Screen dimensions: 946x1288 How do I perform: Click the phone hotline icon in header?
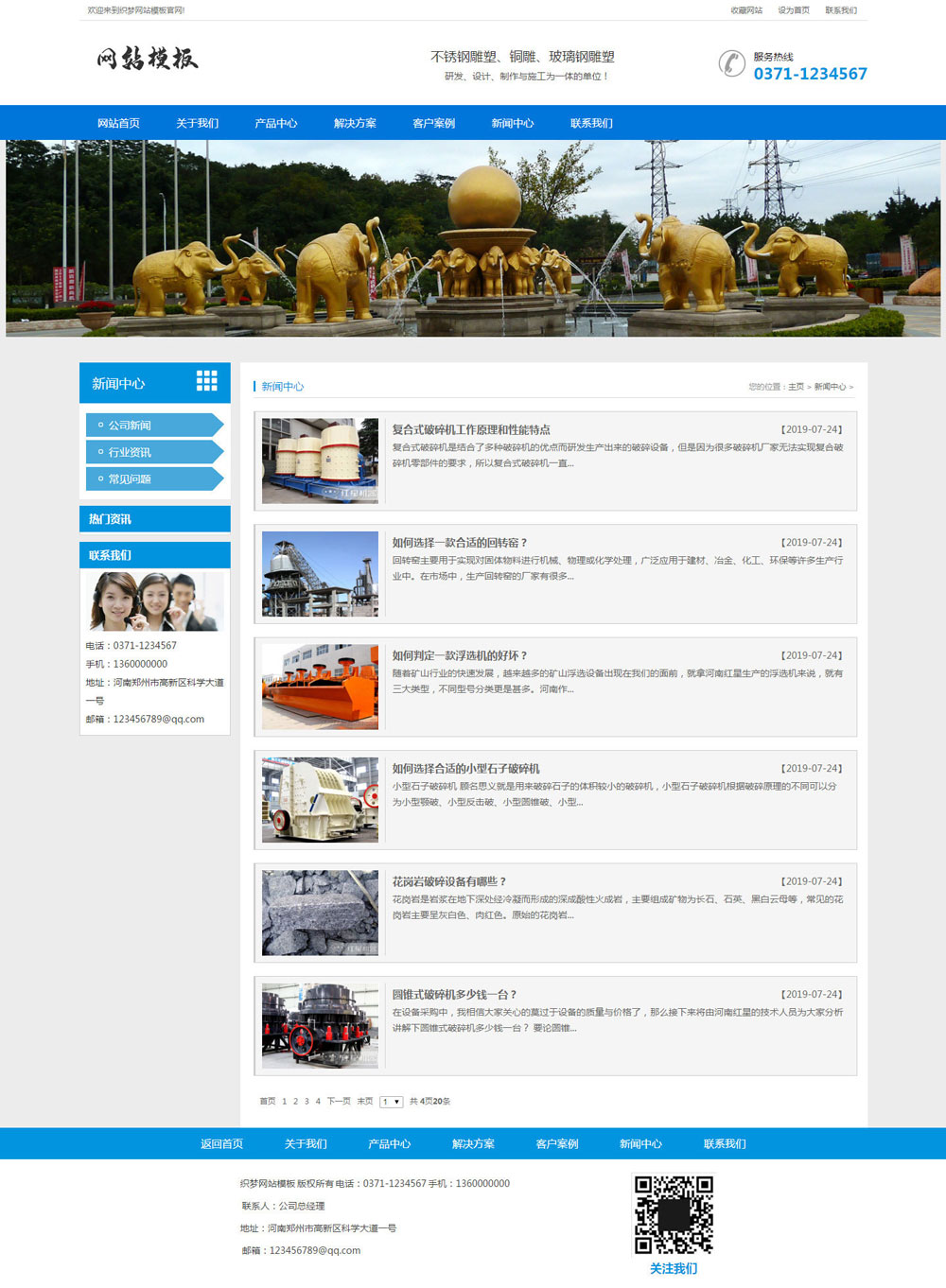click(x=731, y=63)
